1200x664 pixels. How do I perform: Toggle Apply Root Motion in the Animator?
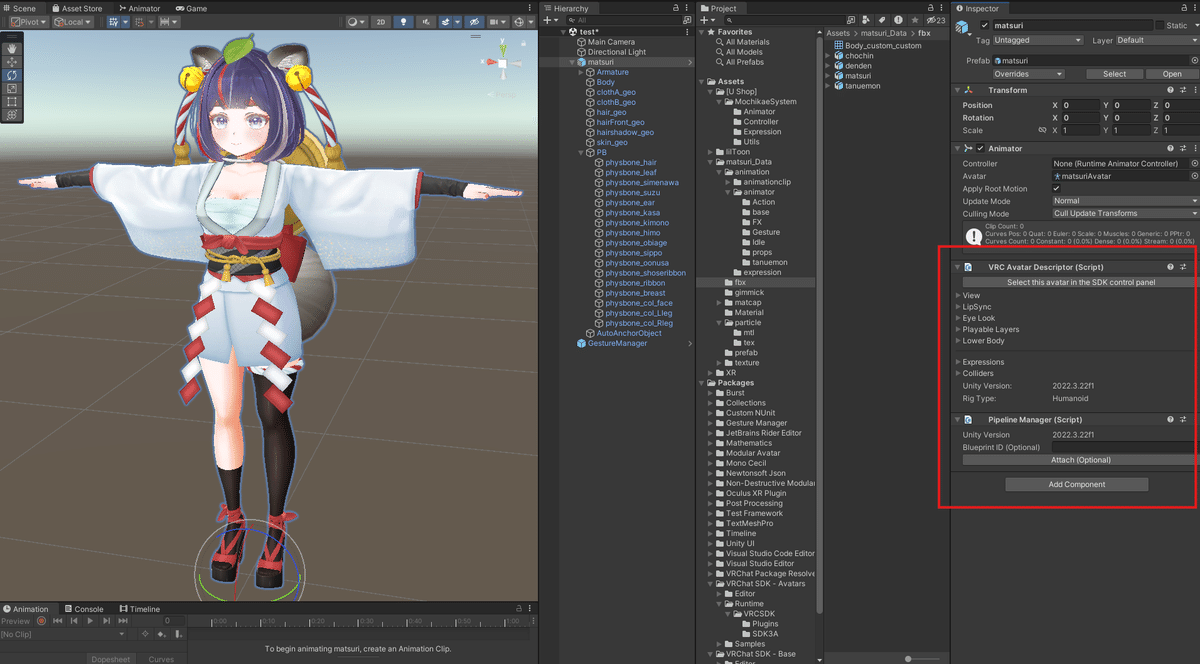click(1056, 188)
